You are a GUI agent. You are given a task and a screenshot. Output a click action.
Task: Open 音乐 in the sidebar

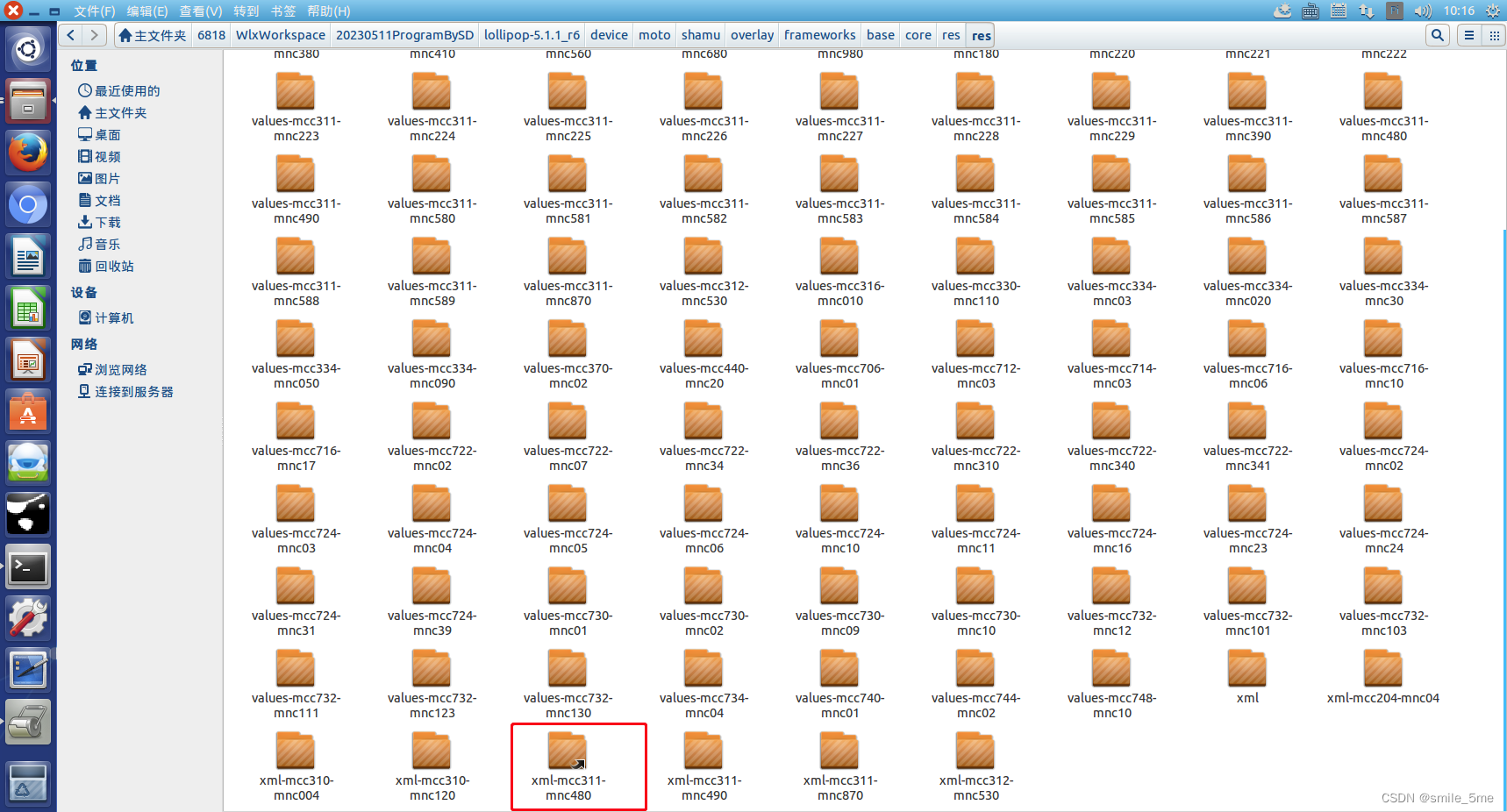[x=99, y=244]
